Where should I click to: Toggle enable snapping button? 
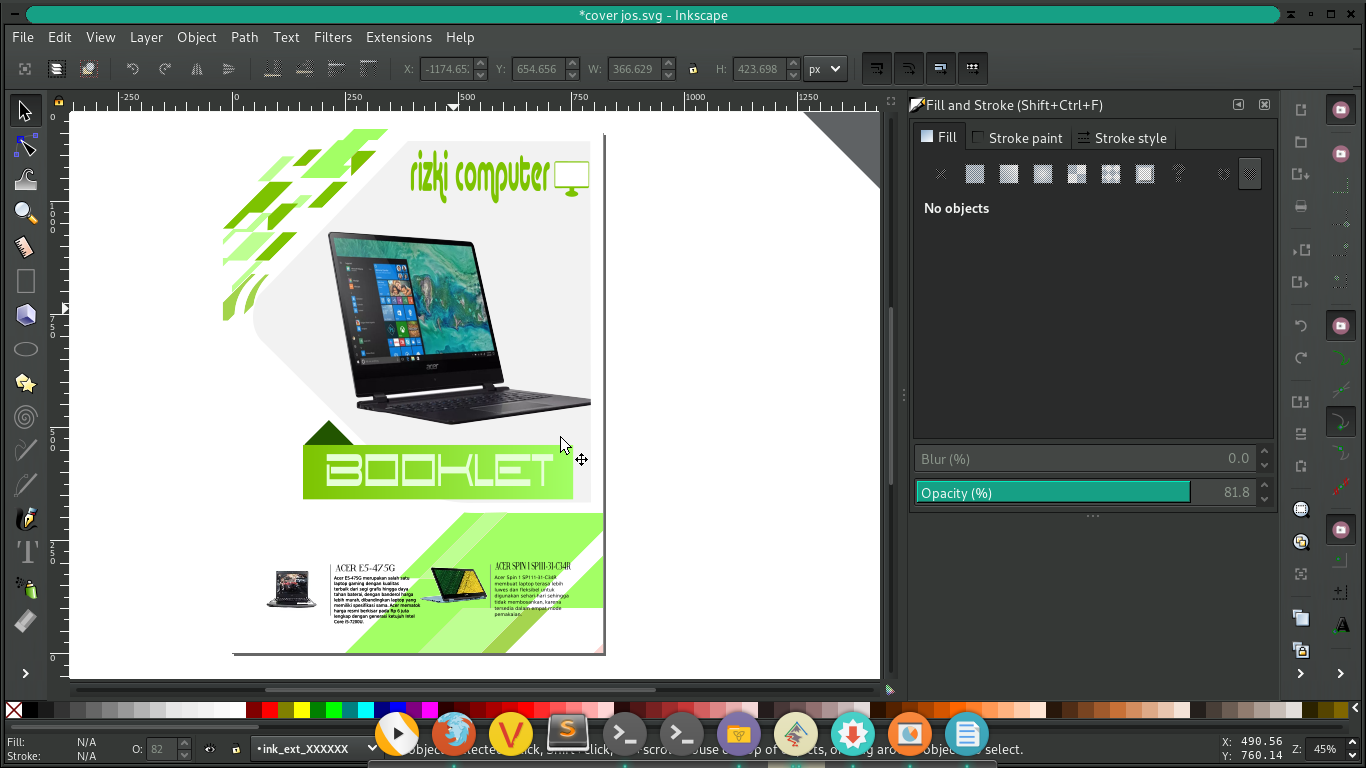(1340, 110)
